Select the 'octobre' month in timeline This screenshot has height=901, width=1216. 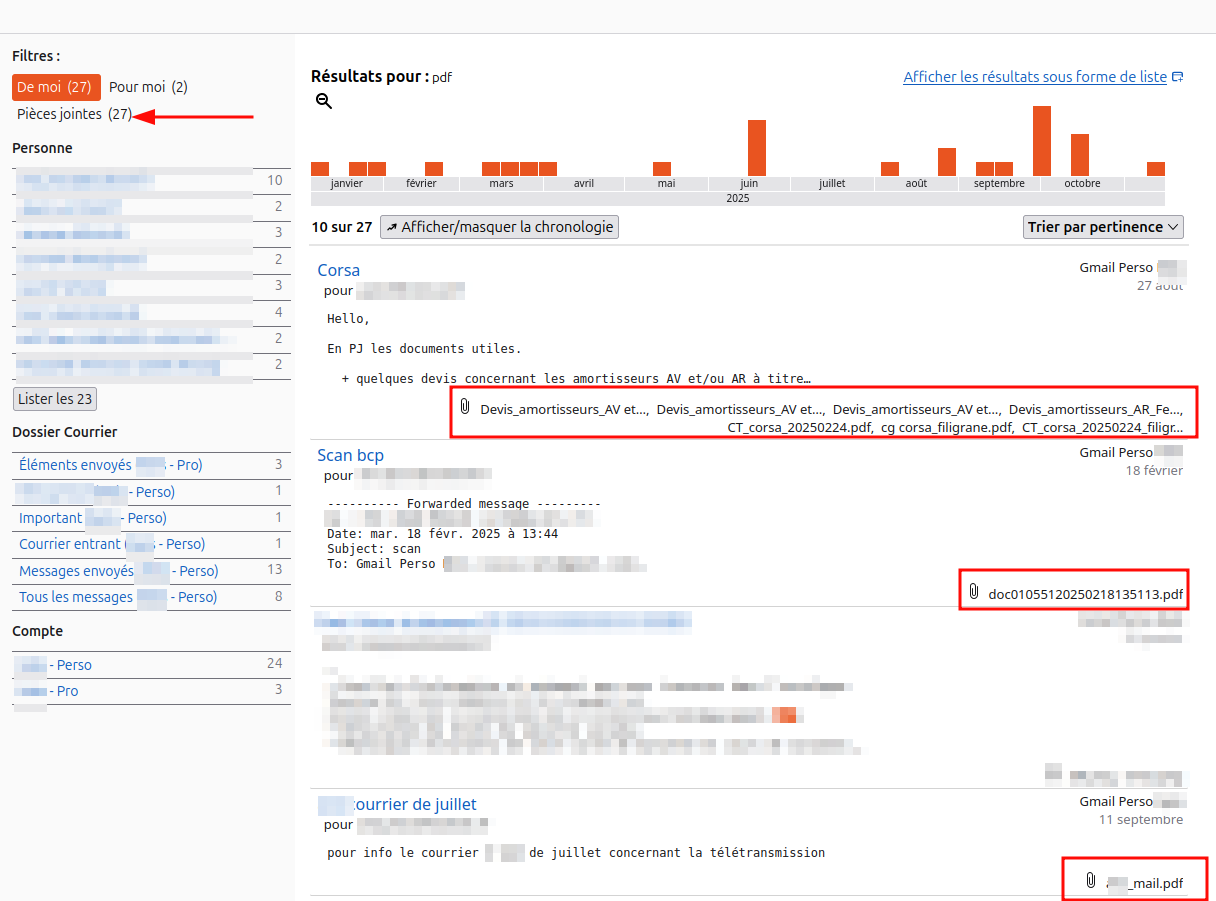point(1082,183)
